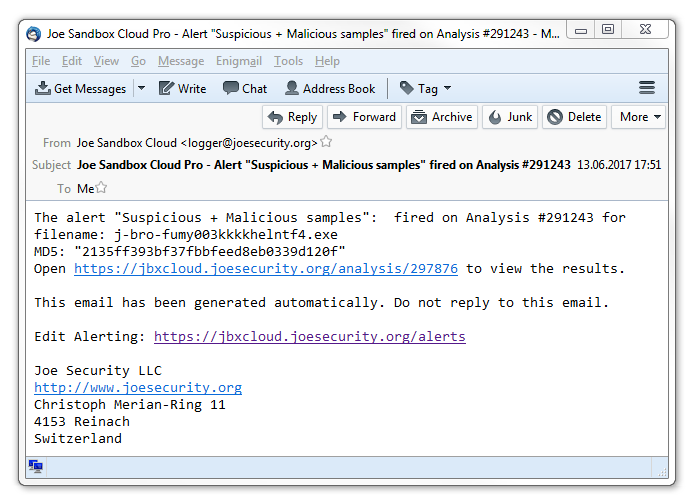Open the analysis/297876 results link
Screen dimensions: 692x501
[266, 268]
